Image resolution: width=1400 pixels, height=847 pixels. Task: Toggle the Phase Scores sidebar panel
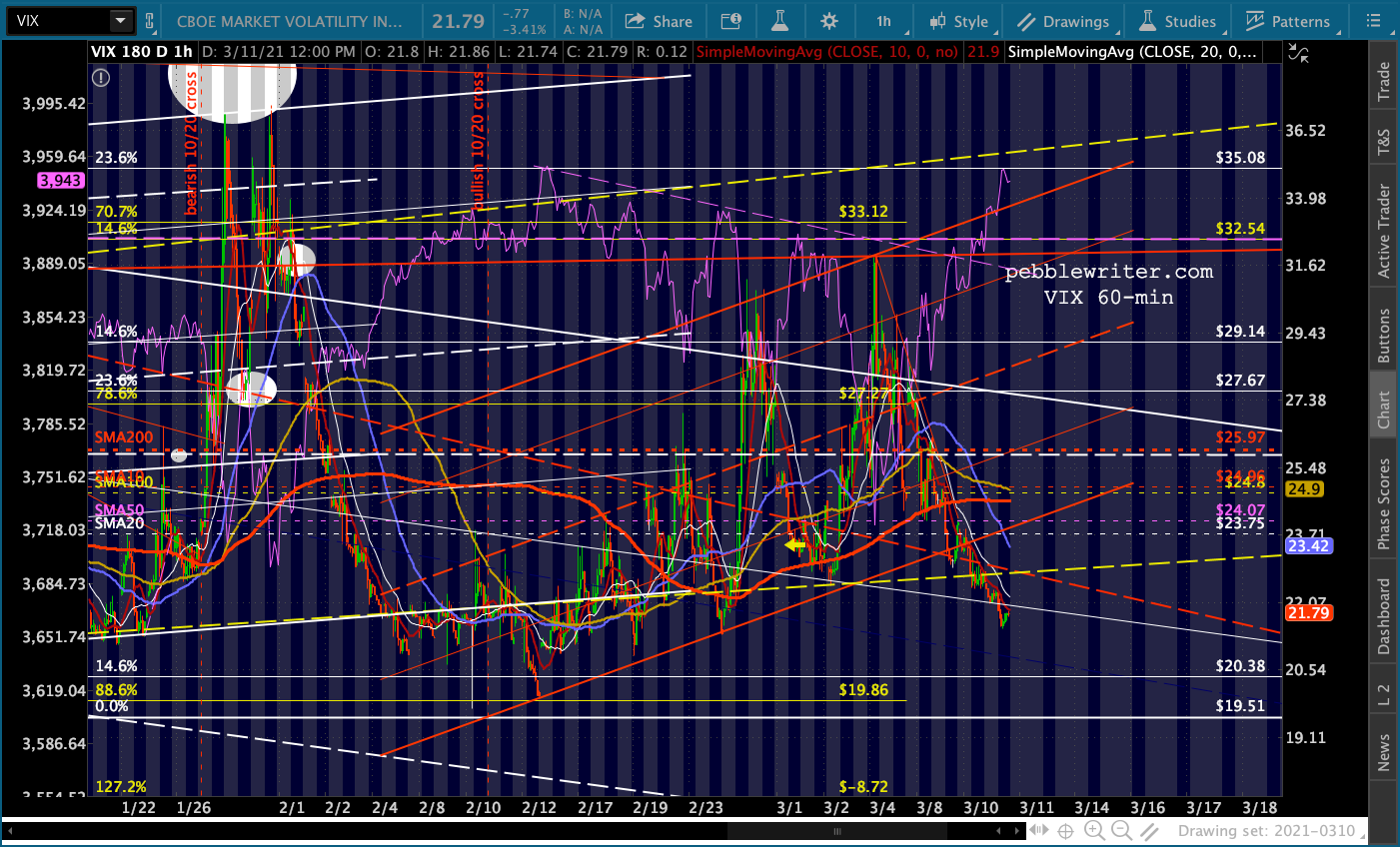(1384, 503)
